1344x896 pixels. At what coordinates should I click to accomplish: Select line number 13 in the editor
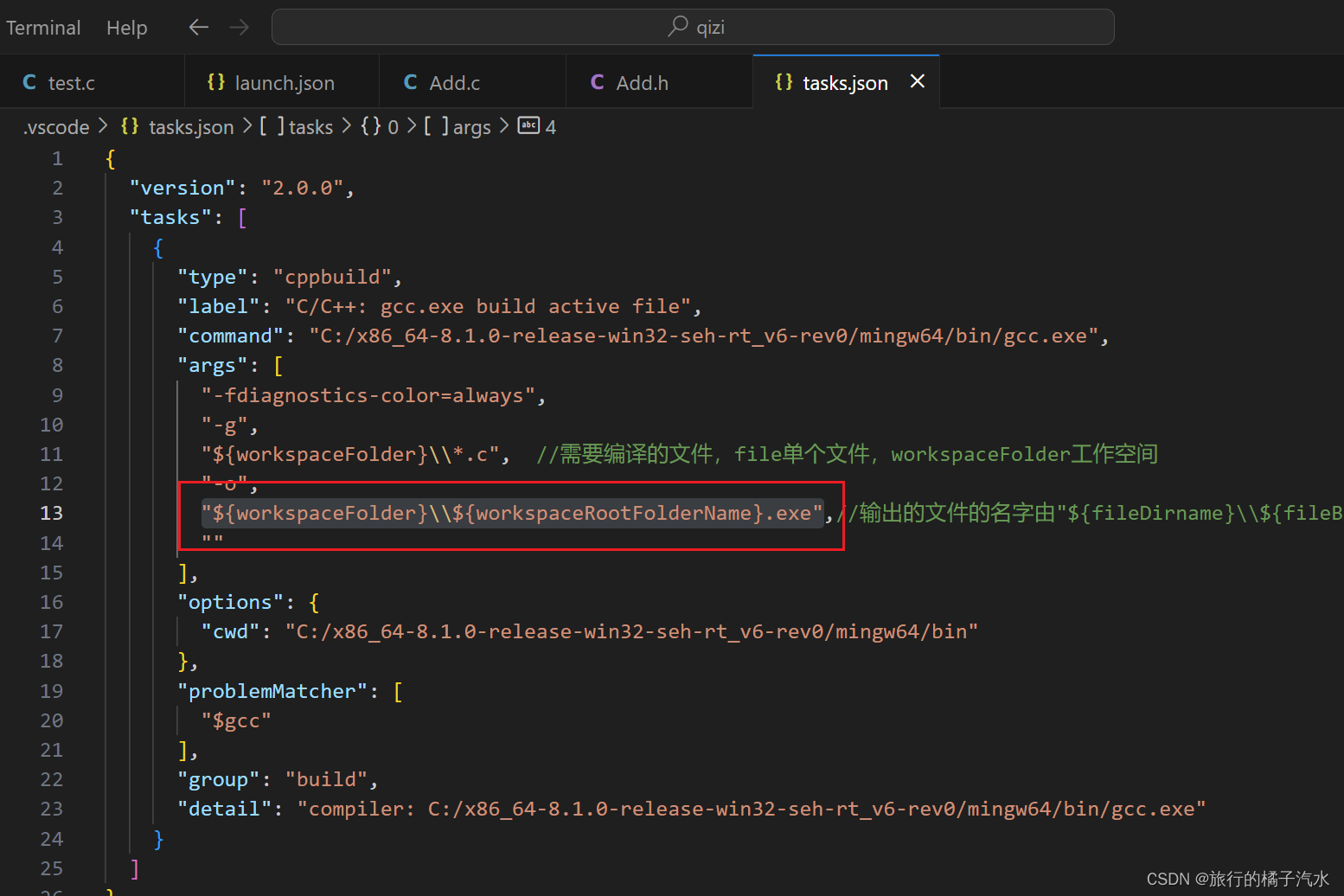pyautogui.click(x=51, y=513)
